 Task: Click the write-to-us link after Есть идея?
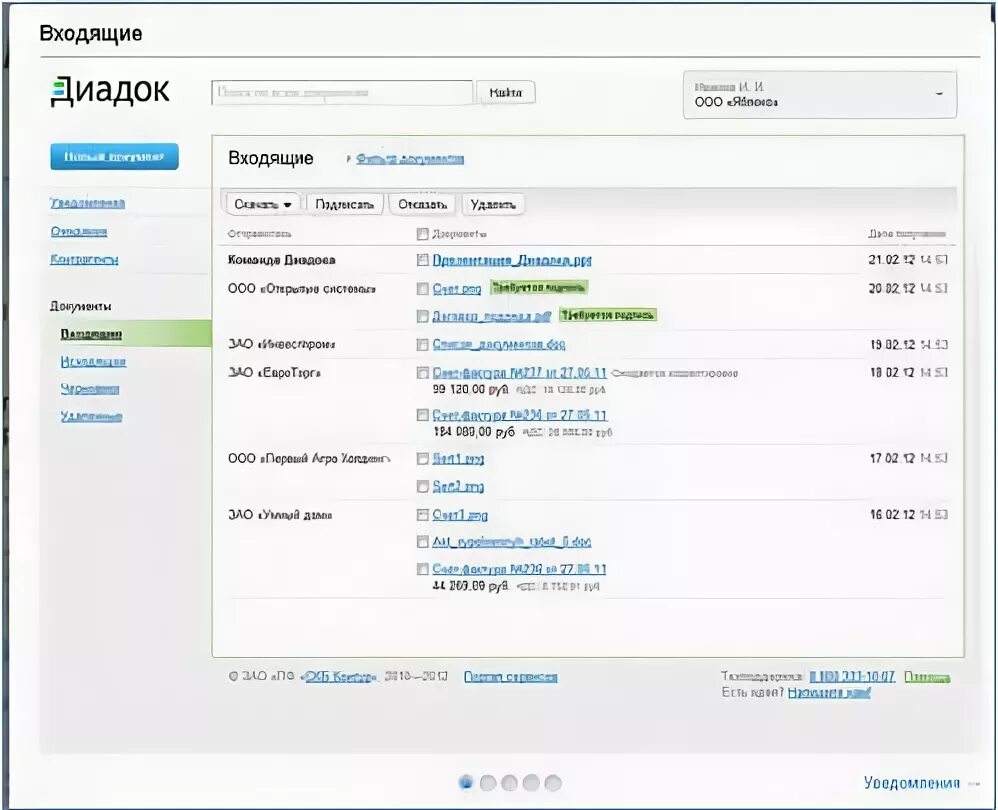[x=829, y=692]
